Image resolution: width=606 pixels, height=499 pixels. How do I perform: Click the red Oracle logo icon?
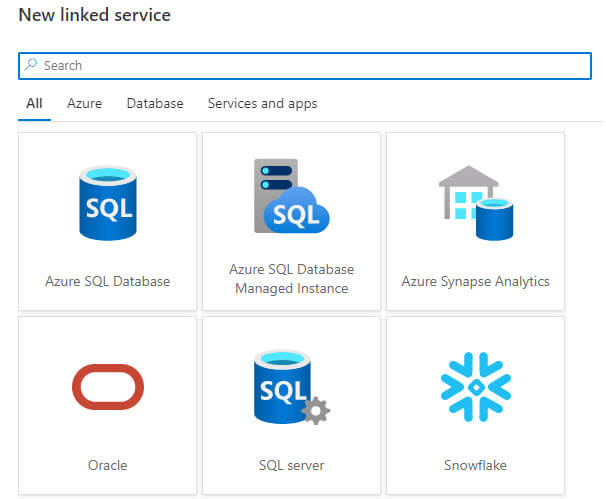pyautogui.click(x=107, y=387)
